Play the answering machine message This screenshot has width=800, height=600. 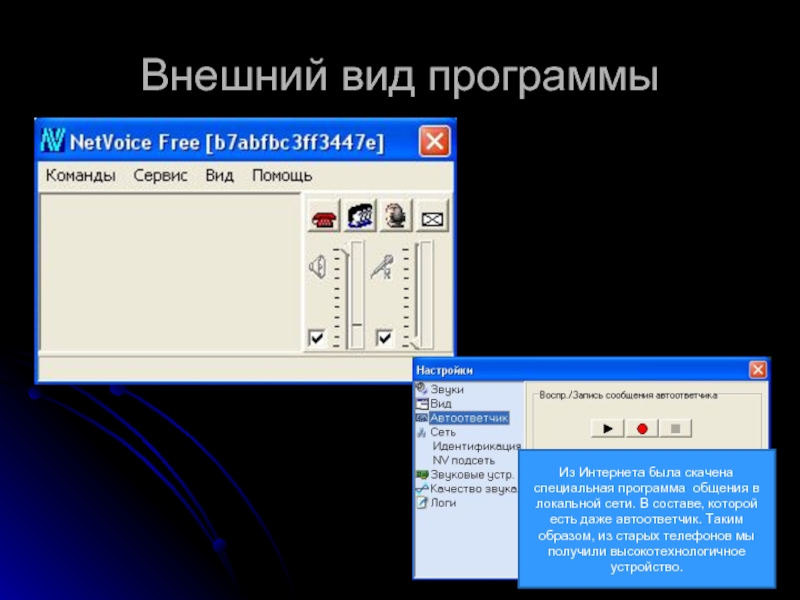pyautogui.click(x=607, y=429)
